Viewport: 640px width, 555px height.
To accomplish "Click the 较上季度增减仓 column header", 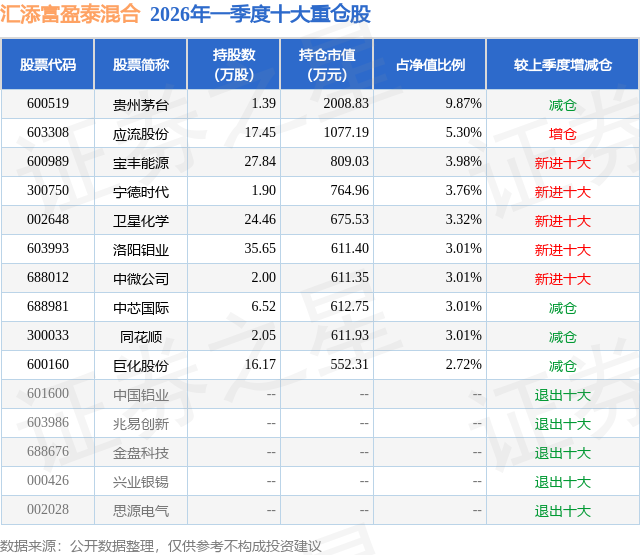I will point(563,64).
